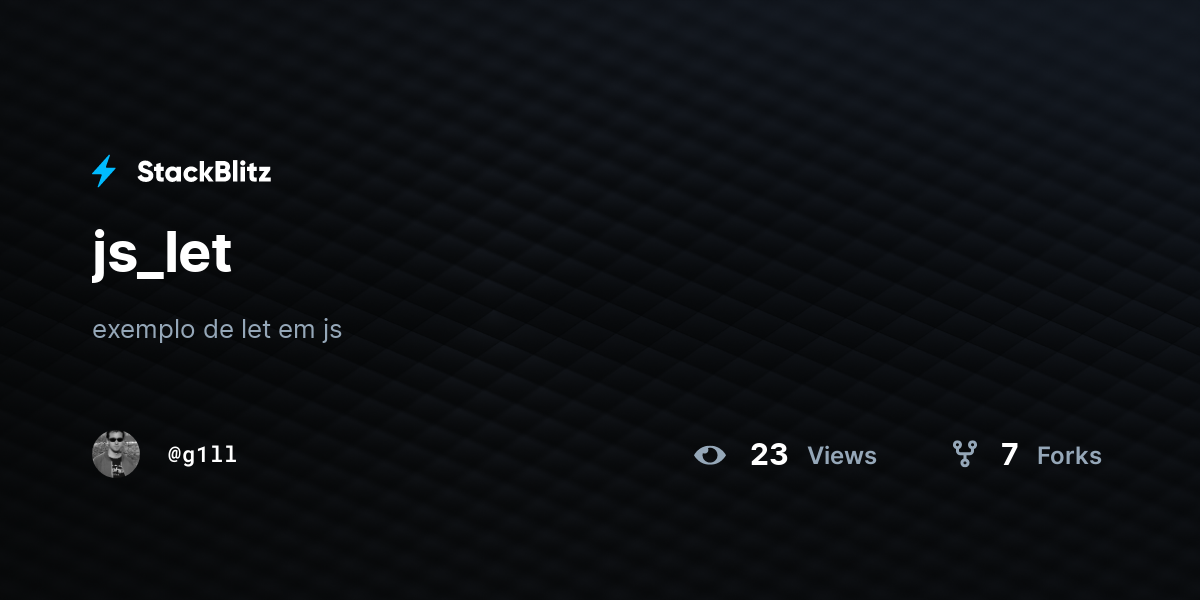Select the StackBlitz wordmark text
The width and height of the screenshot is (1200, 600).
coord(204,172)
